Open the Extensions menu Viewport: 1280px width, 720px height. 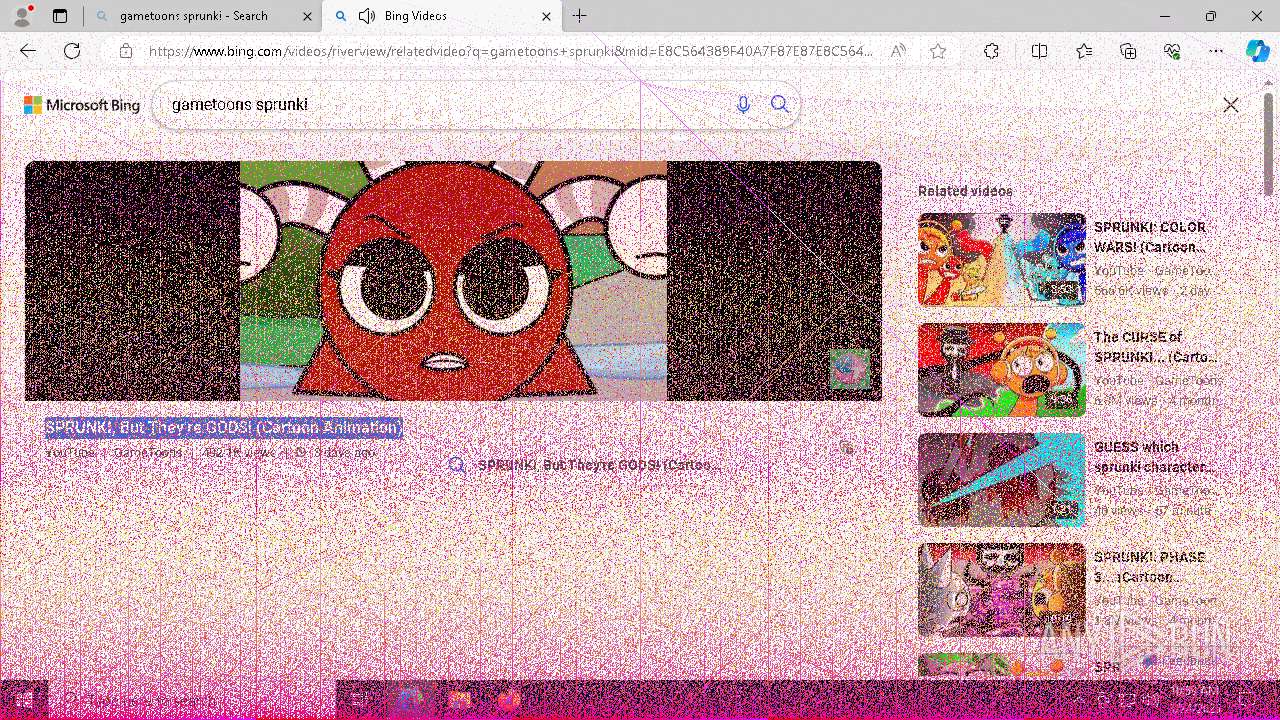point(991,51)
